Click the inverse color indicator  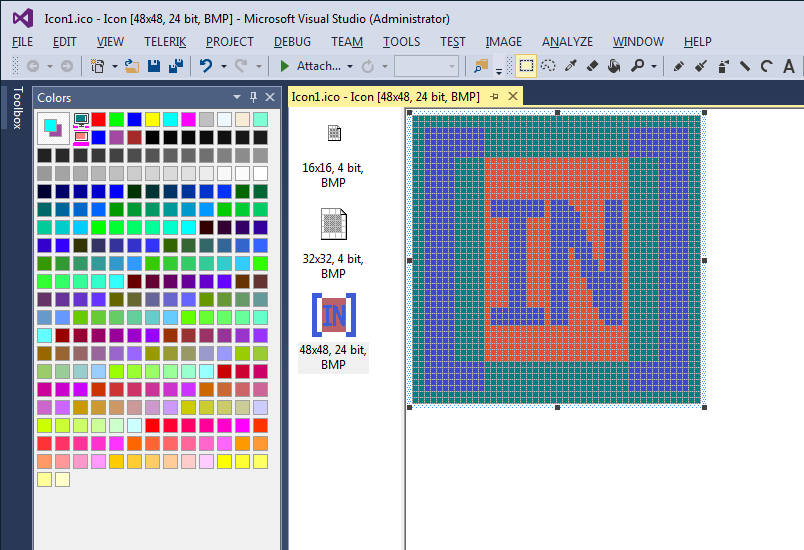[x=81, y=137]
